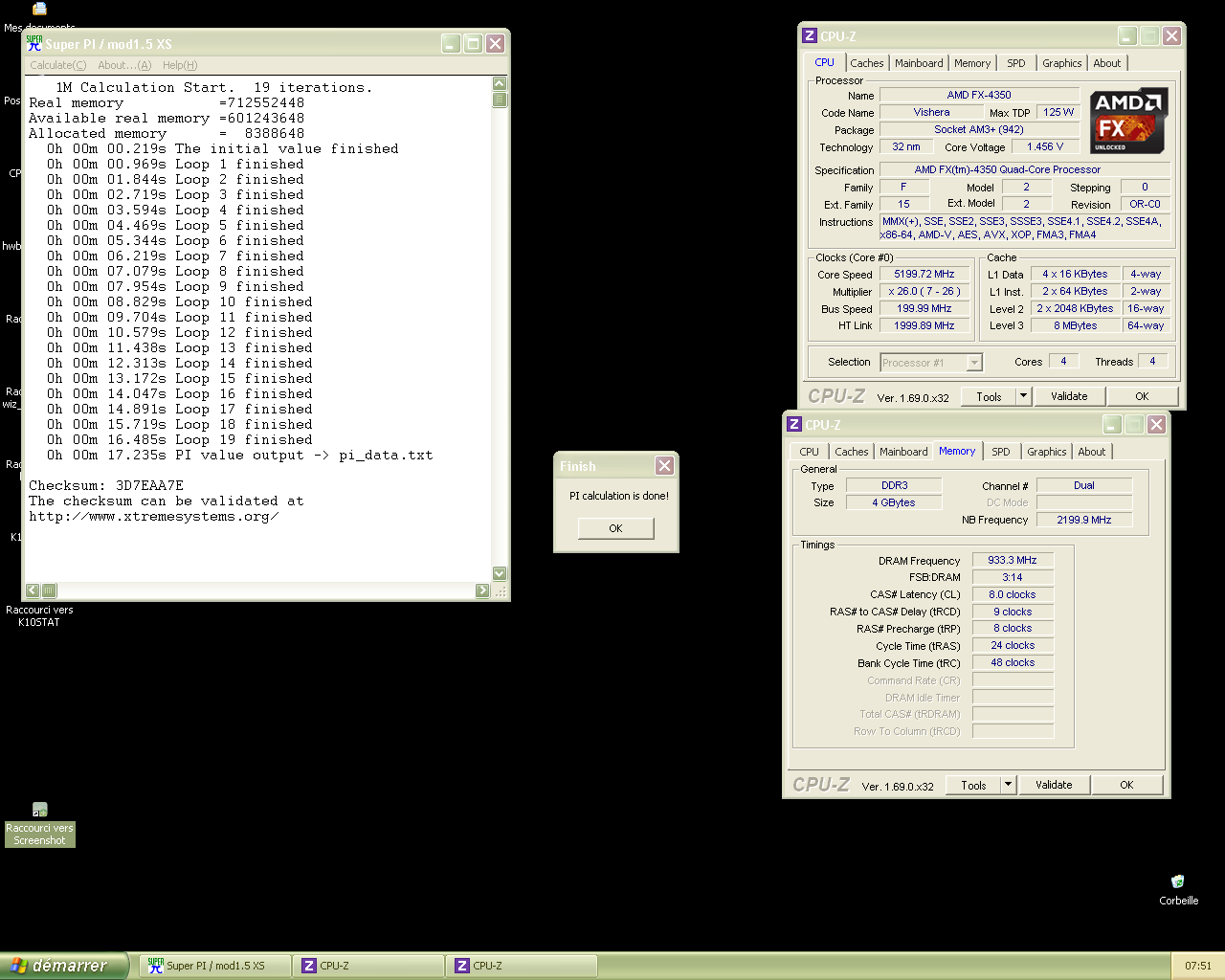Click the lower CPU-Z title bar Z icon
The image size is (1225, 980).
[x=794, y=424]
